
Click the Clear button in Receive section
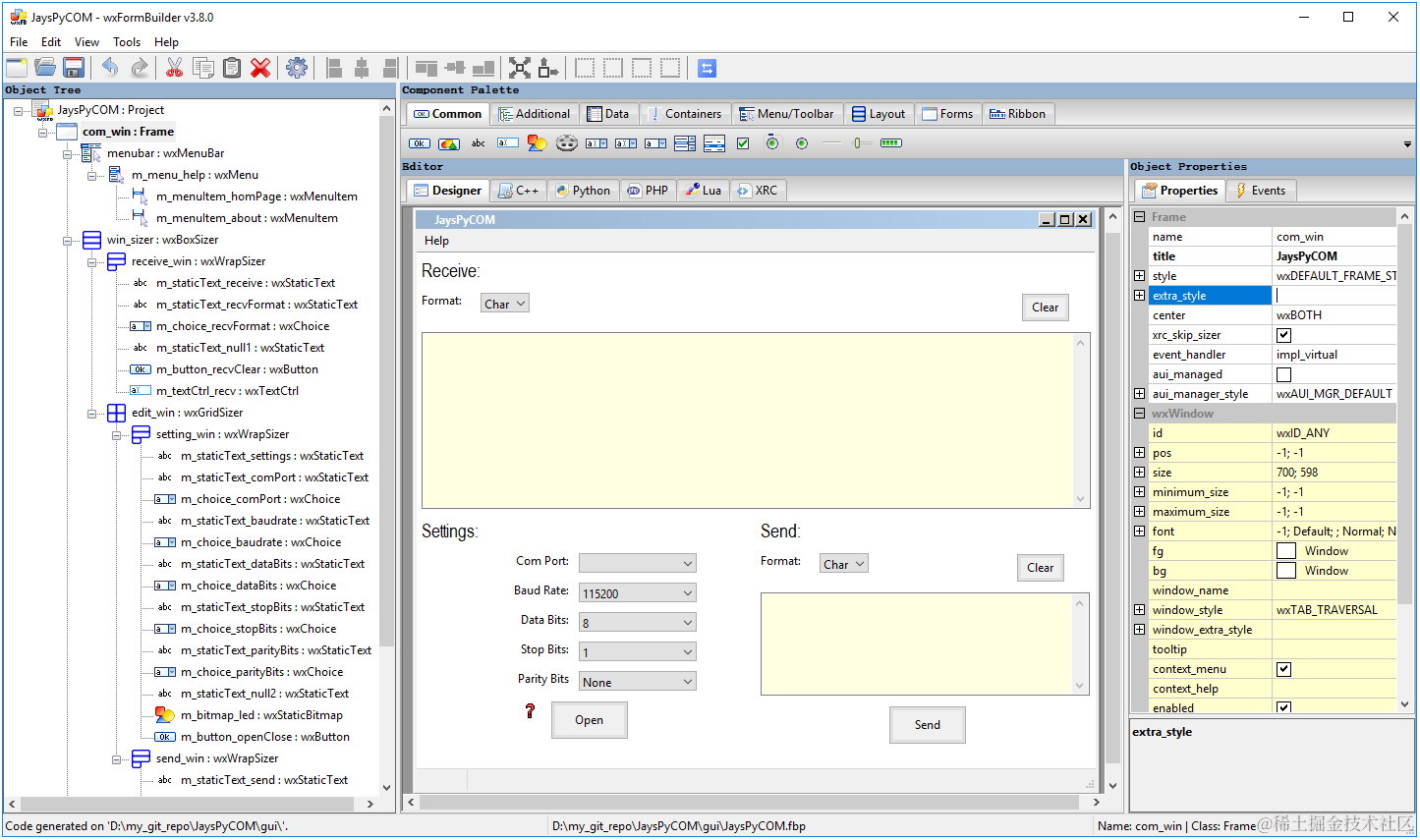(x=1046, y=308)
